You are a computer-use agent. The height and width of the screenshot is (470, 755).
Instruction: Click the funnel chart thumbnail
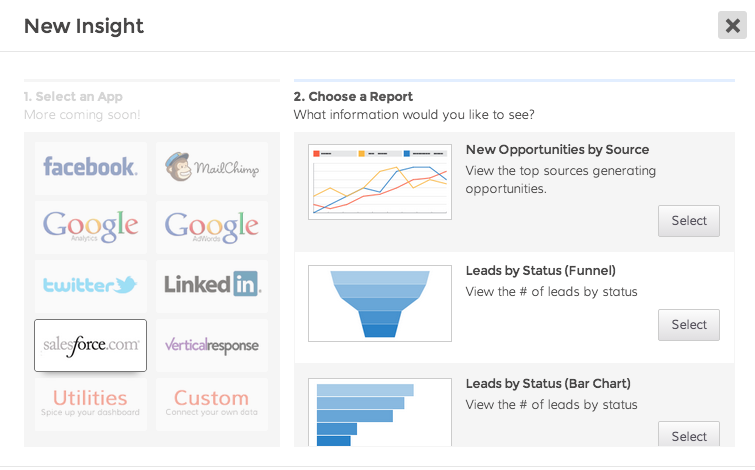click(380, 303)
